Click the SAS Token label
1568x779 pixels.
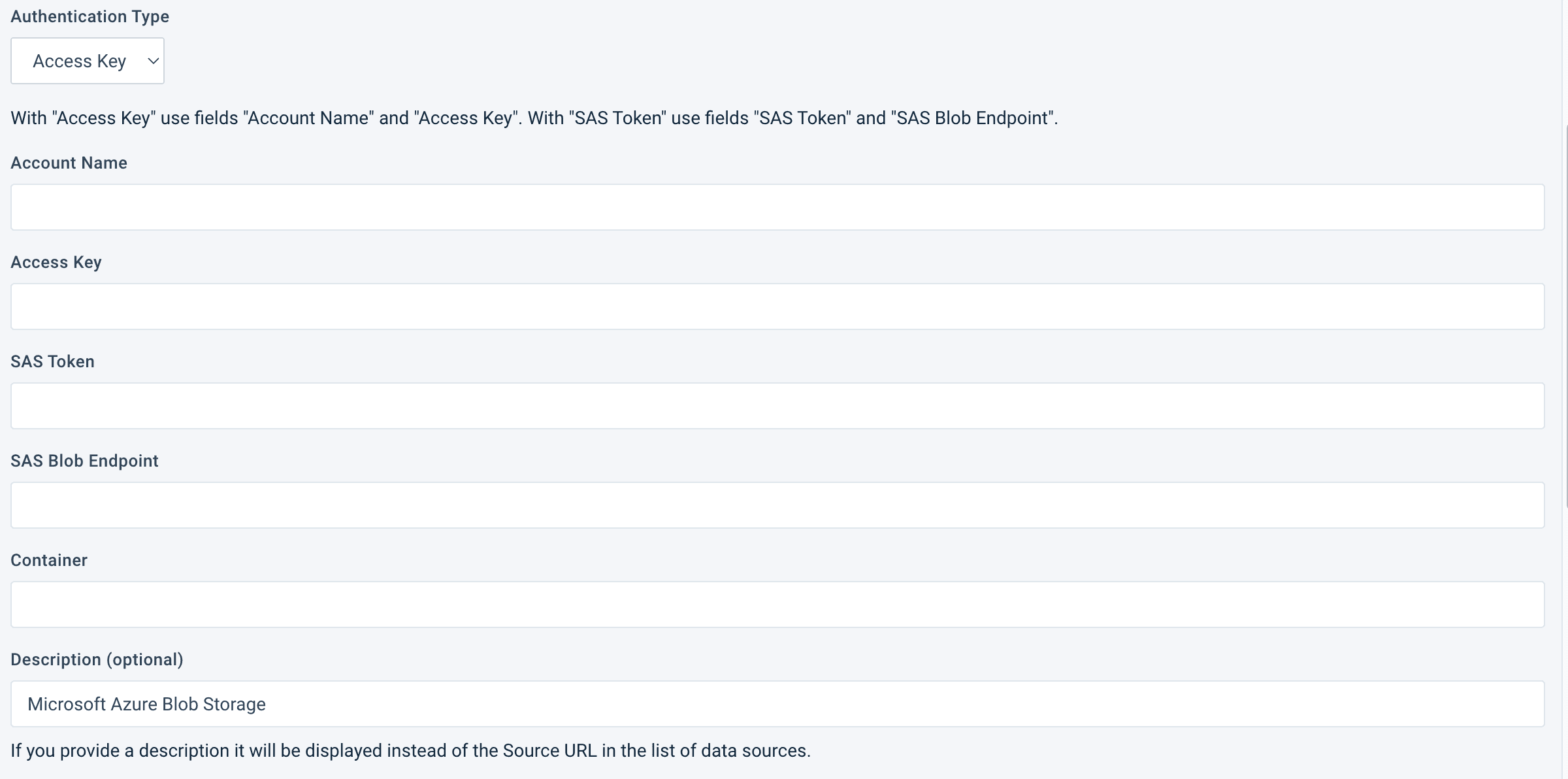coord(52,361)
